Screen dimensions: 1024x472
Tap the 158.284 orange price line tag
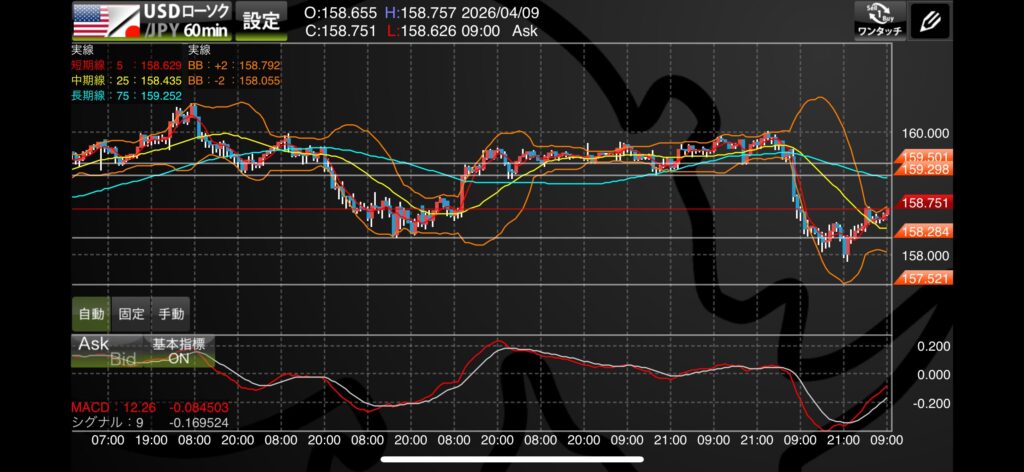[924, 231]
